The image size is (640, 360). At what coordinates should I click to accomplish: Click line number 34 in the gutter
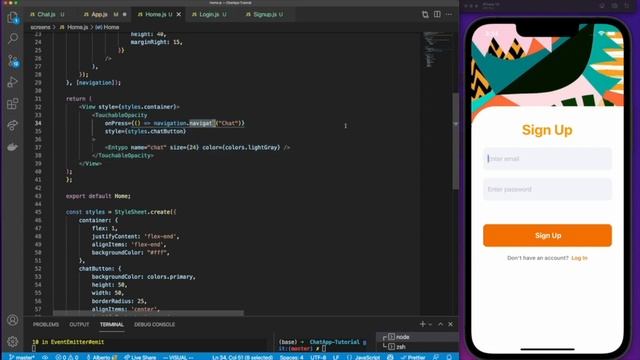38,123
